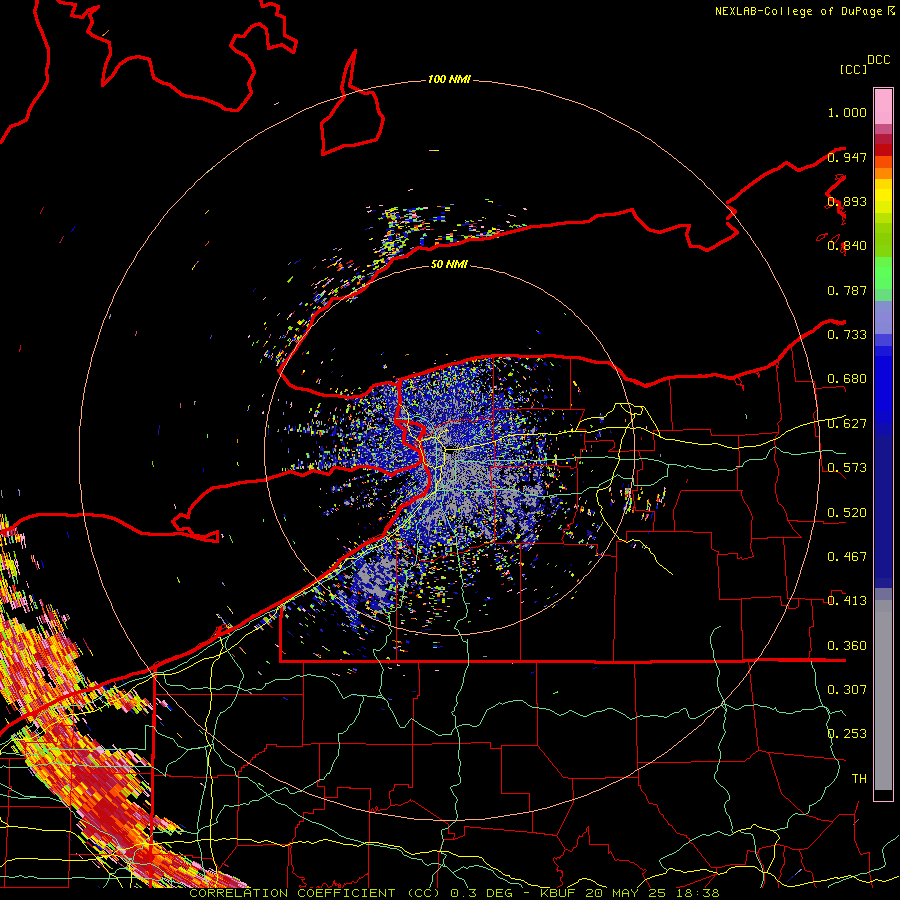Click the 20 MAY 25 18:38 timestamp

652,893
